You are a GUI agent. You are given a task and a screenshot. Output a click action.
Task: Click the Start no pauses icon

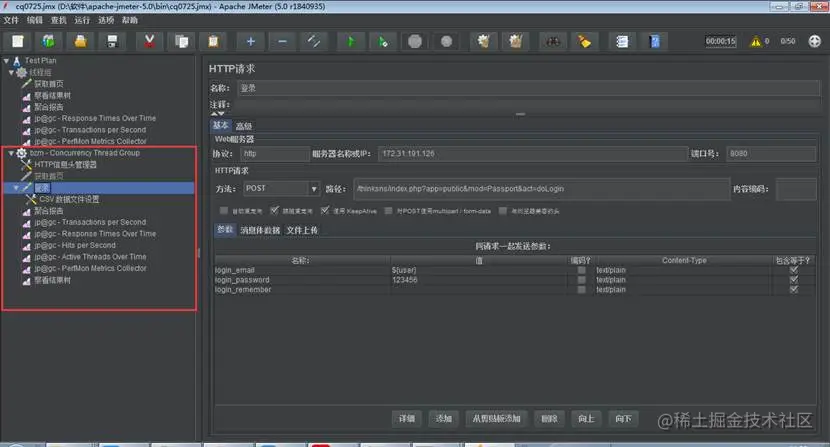(x=383, y=41)
